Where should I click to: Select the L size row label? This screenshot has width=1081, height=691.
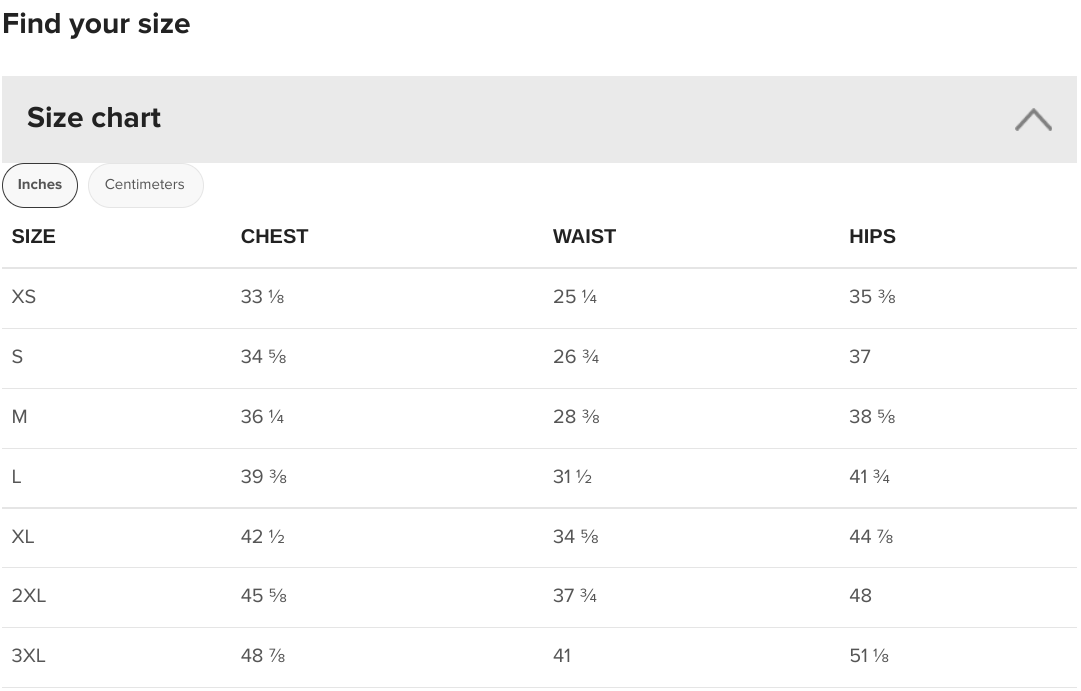point(17,477)
